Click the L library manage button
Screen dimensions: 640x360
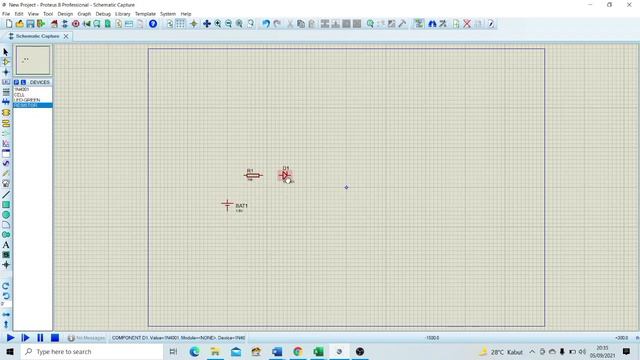(x=23, y=82)
